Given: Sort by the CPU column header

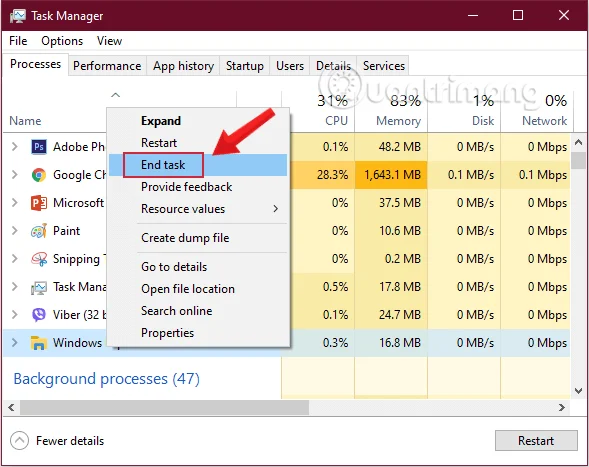Looking at the screenshot, I should (318, 111).
